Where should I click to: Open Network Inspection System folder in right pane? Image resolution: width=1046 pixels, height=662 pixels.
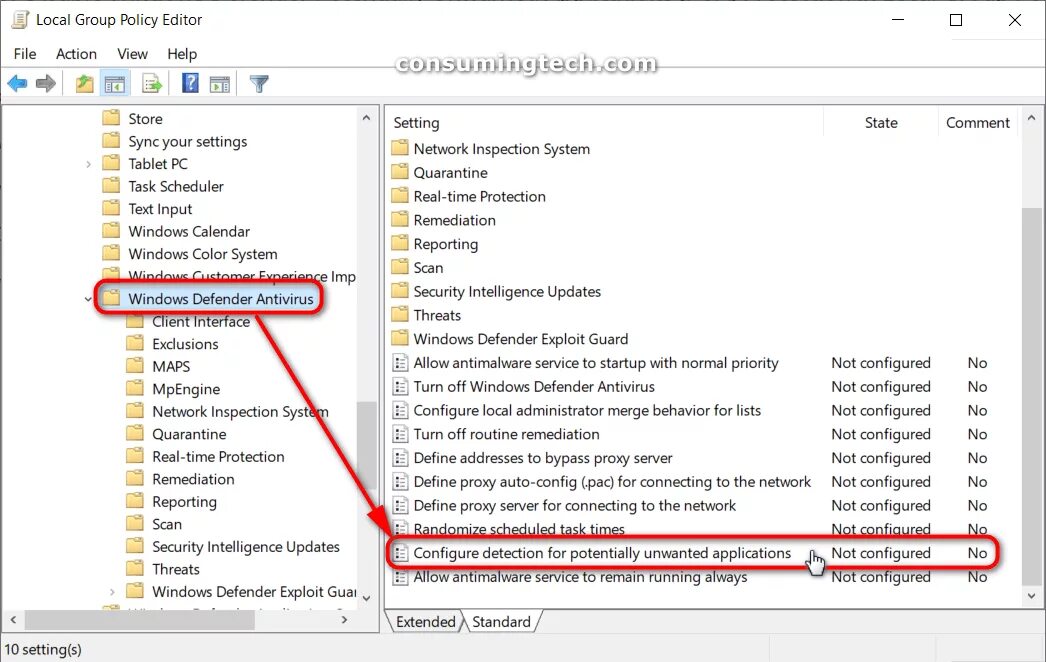point(502,149)
